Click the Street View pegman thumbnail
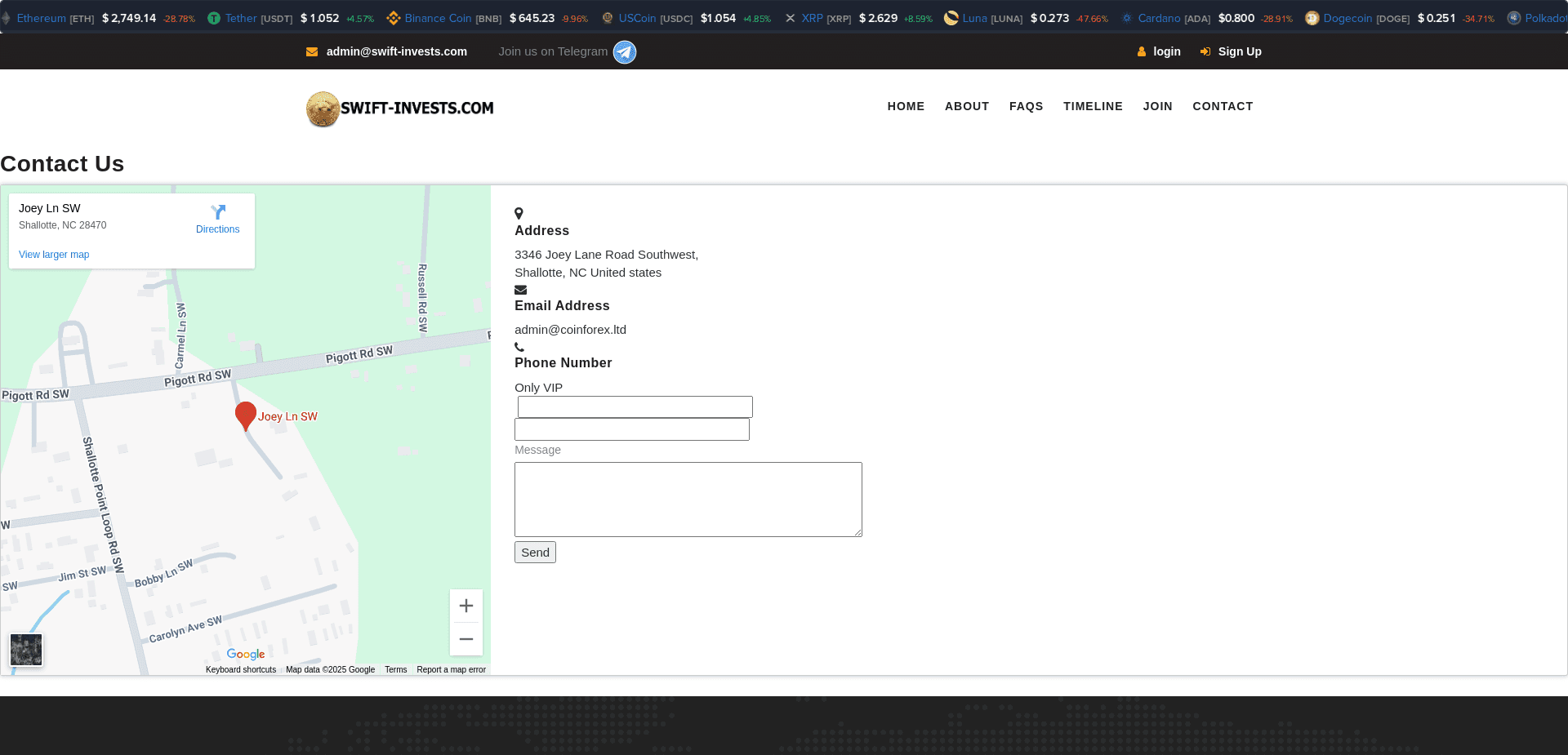Screen dimensions: 1568x755 tap(26, 650)
